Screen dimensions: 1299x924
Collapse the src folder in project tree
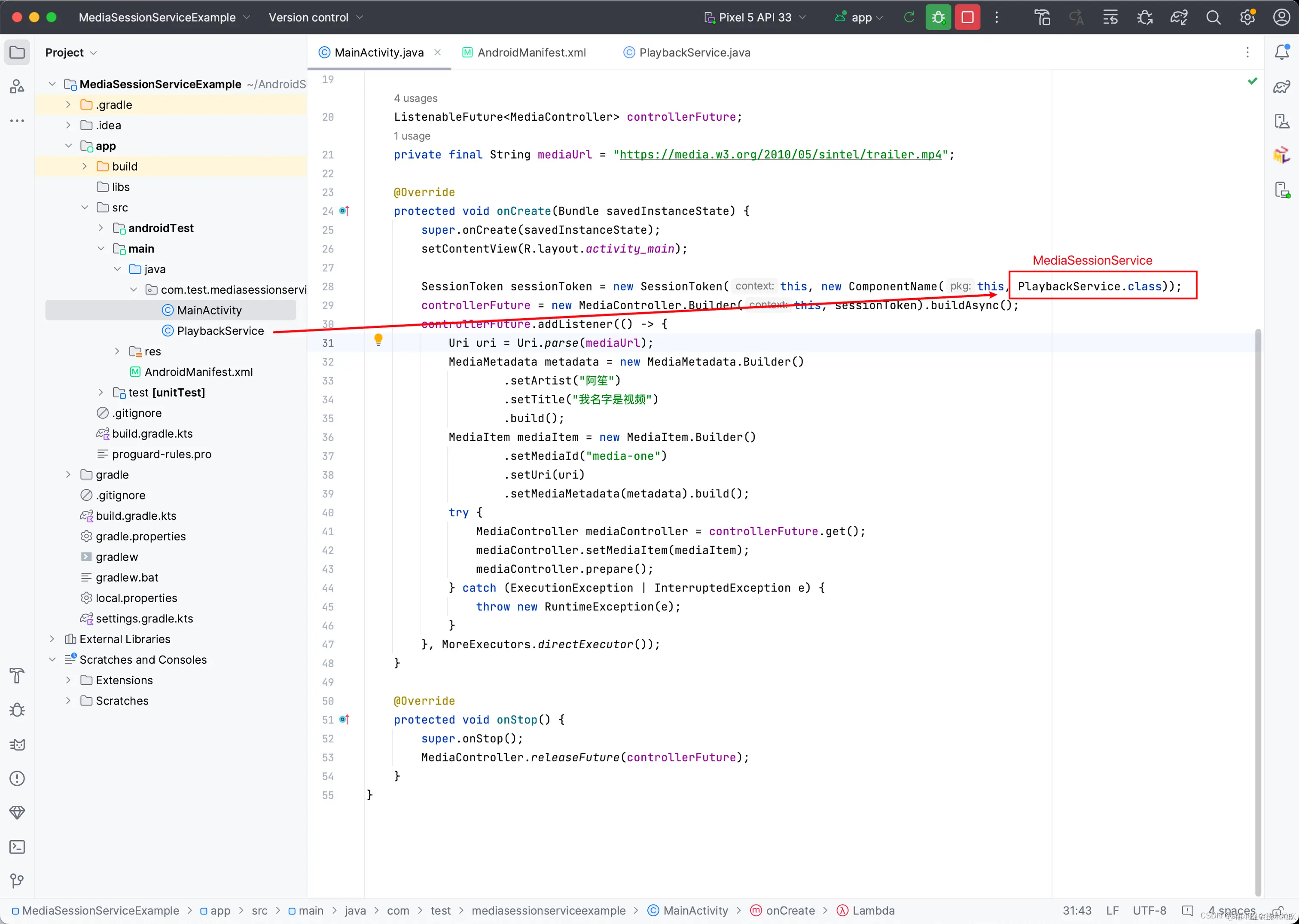85,207
